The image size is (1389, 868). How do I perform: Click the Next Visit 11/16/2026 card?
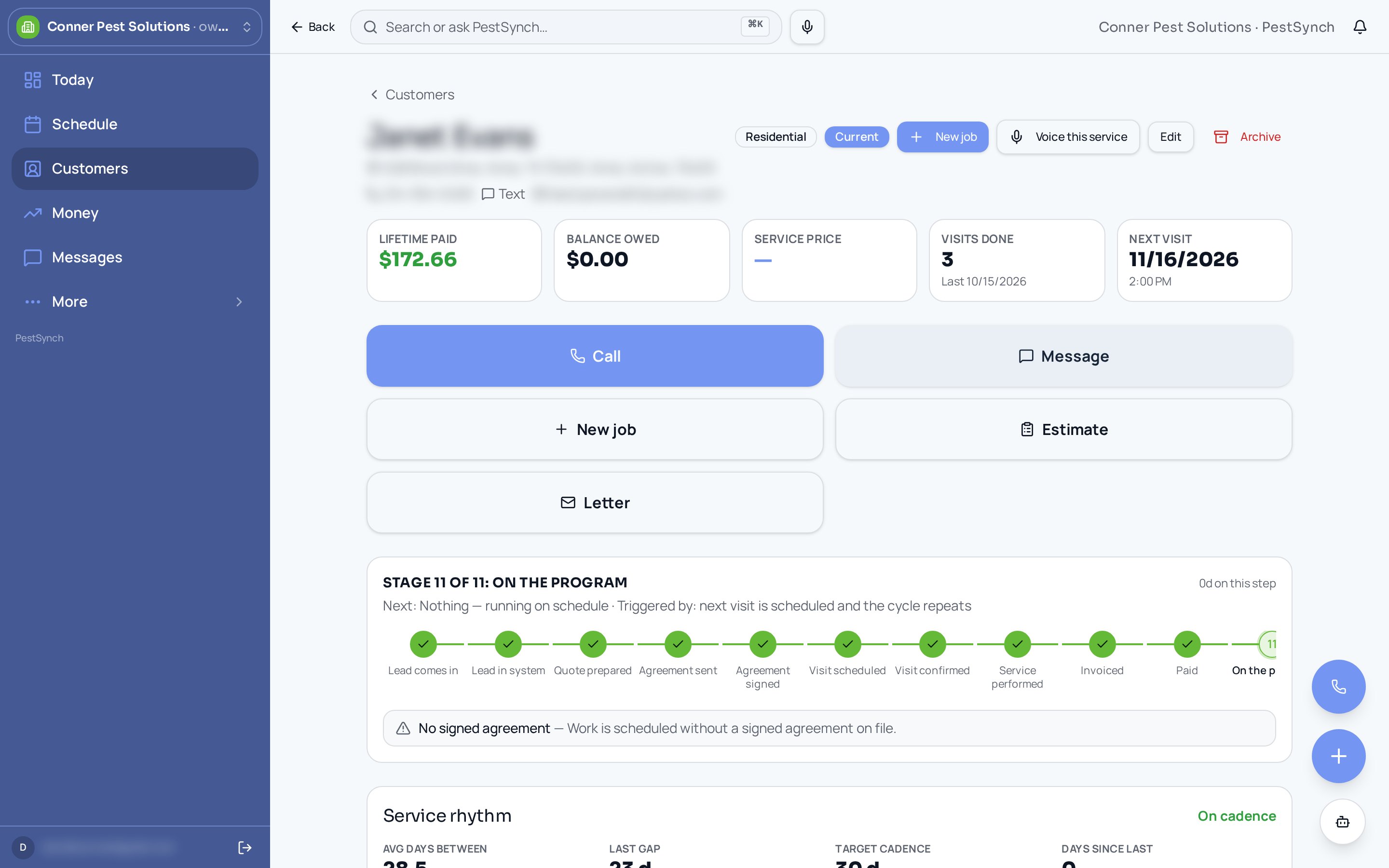(x=1204, y=260)
